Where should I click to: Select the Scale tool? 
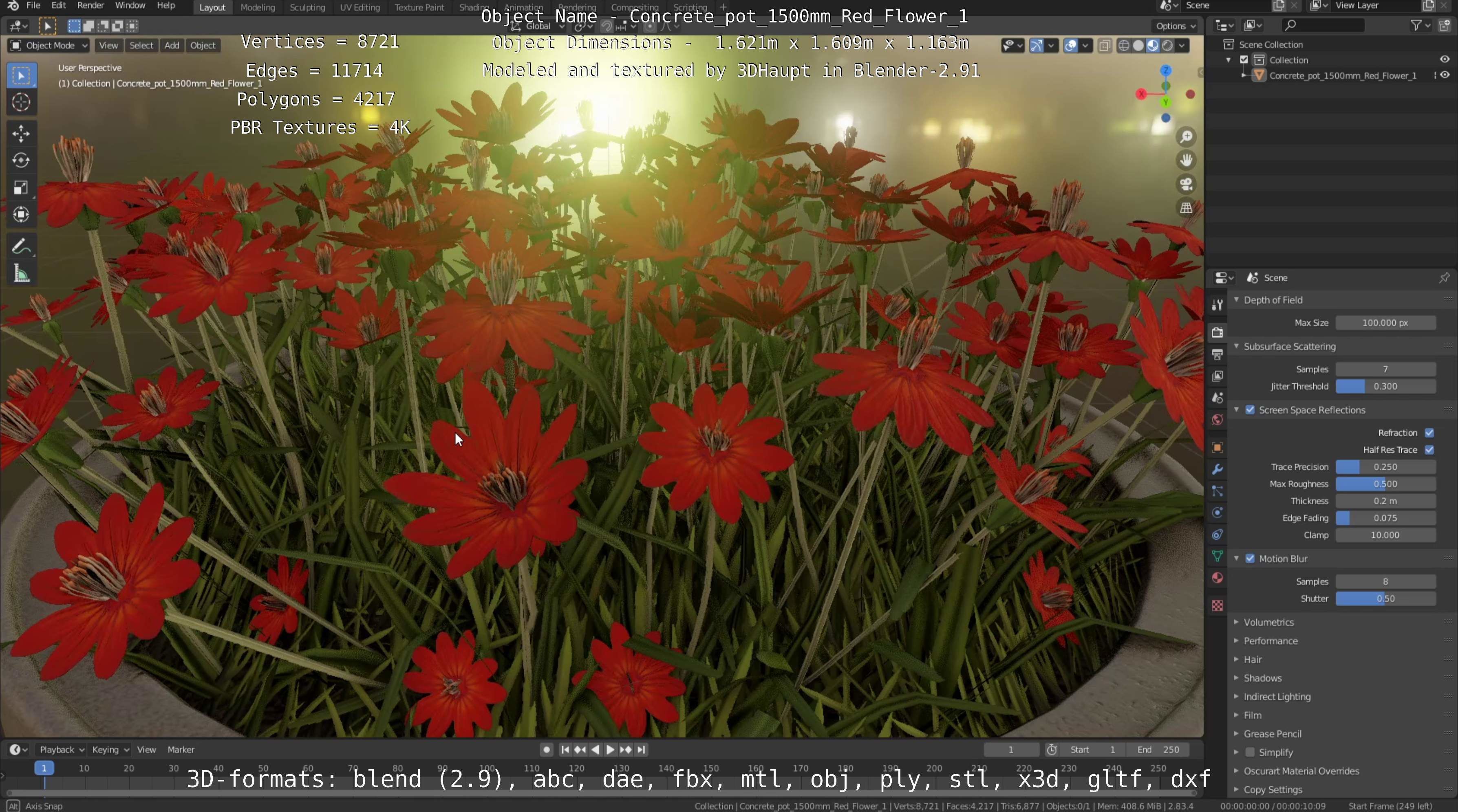tap(21, 188)
